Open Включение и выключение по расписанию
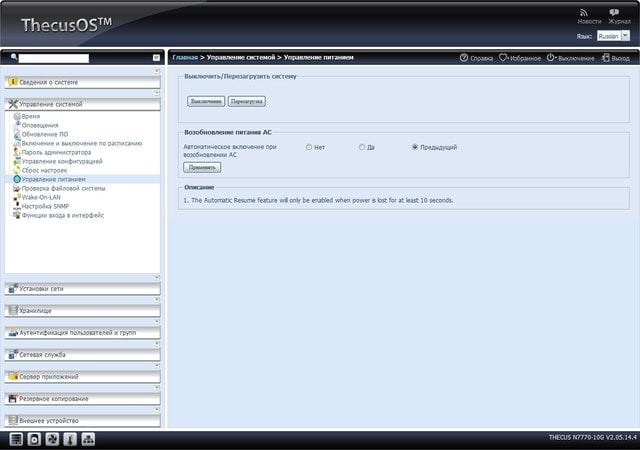The image size is (640, 450). (x=82, y=143)
